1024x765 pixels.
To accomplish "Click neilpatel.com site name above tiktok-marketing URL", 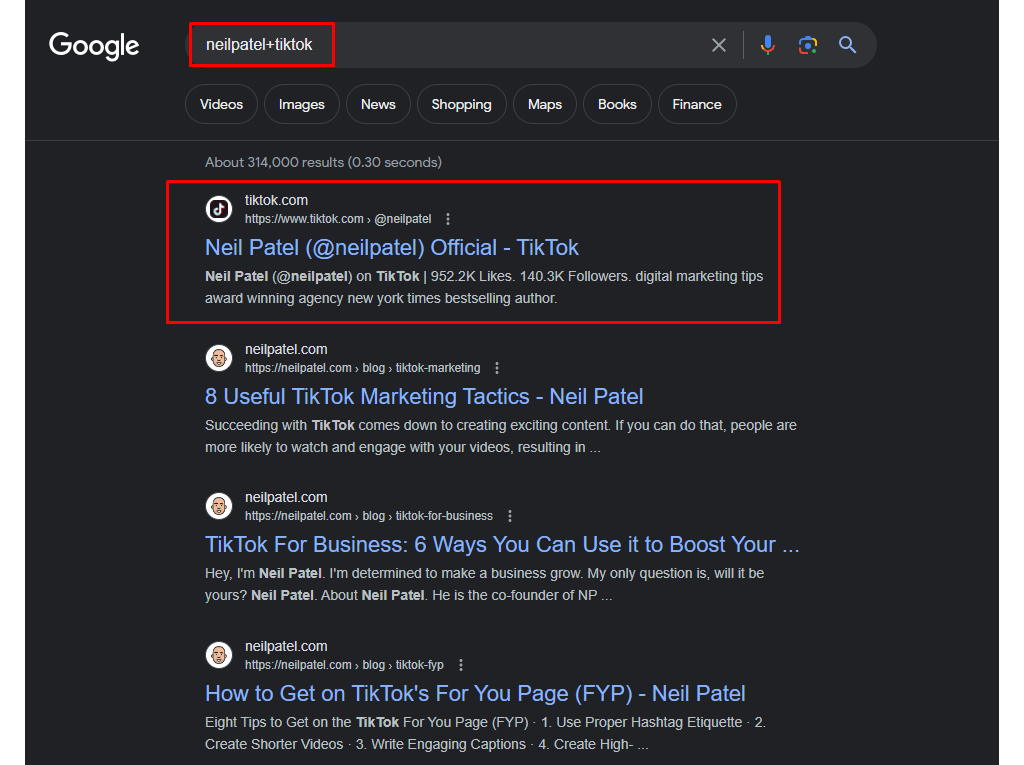I will 286,349.
